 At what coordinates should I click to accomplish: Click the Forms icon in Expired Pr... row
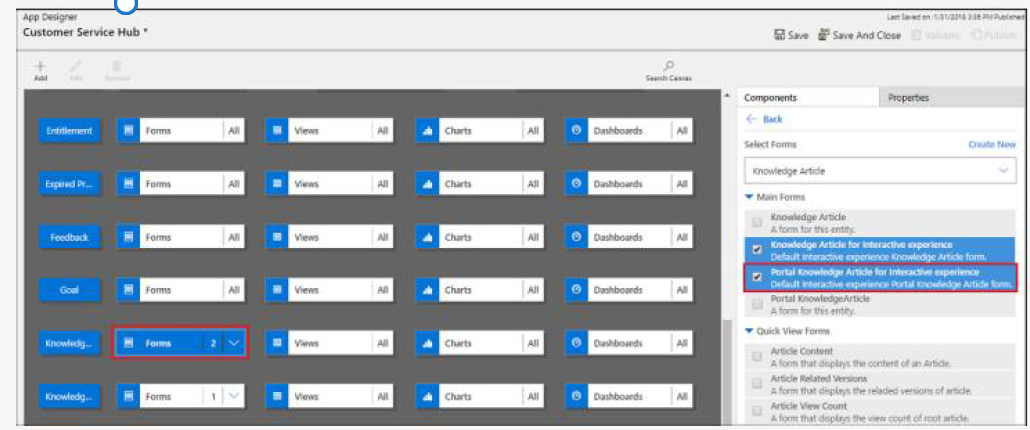[x=129, y=184]
